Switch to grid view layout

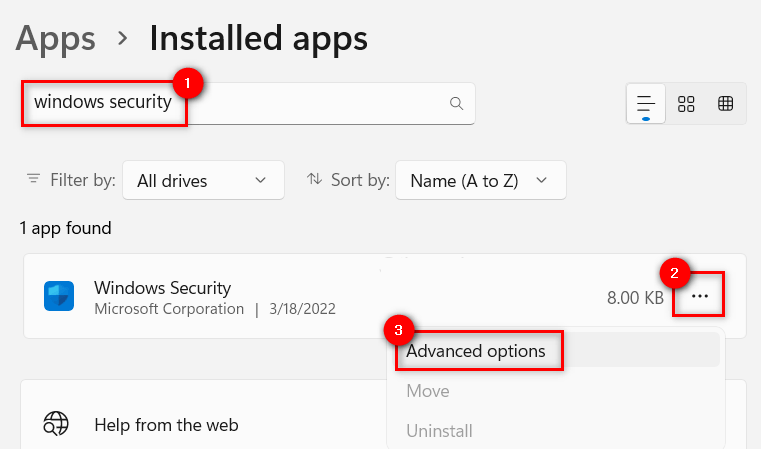click(686, 104)
